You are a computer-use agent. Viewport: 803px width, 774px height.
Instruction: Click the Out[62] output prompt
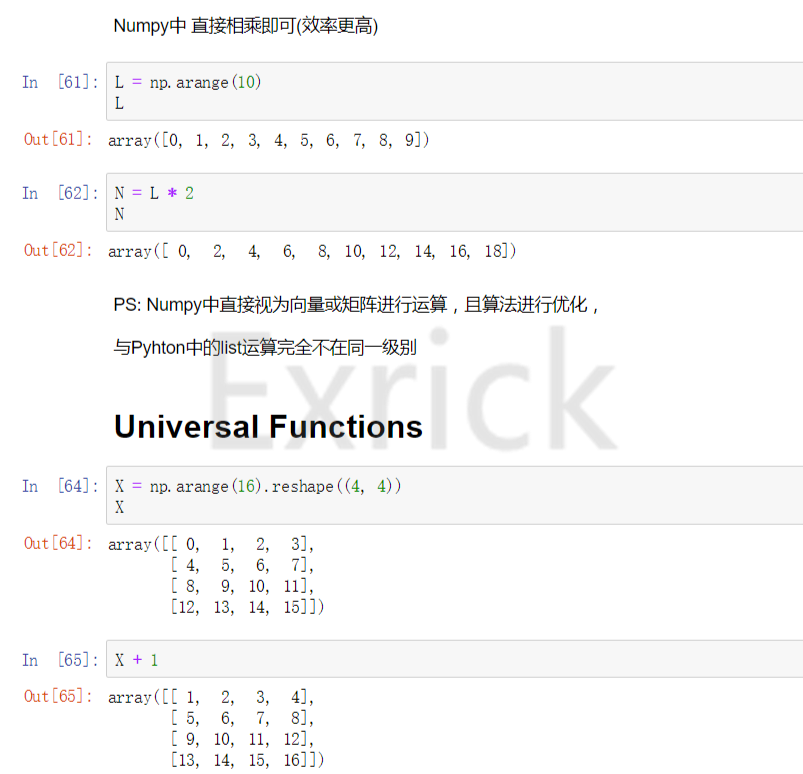(58, 250)
